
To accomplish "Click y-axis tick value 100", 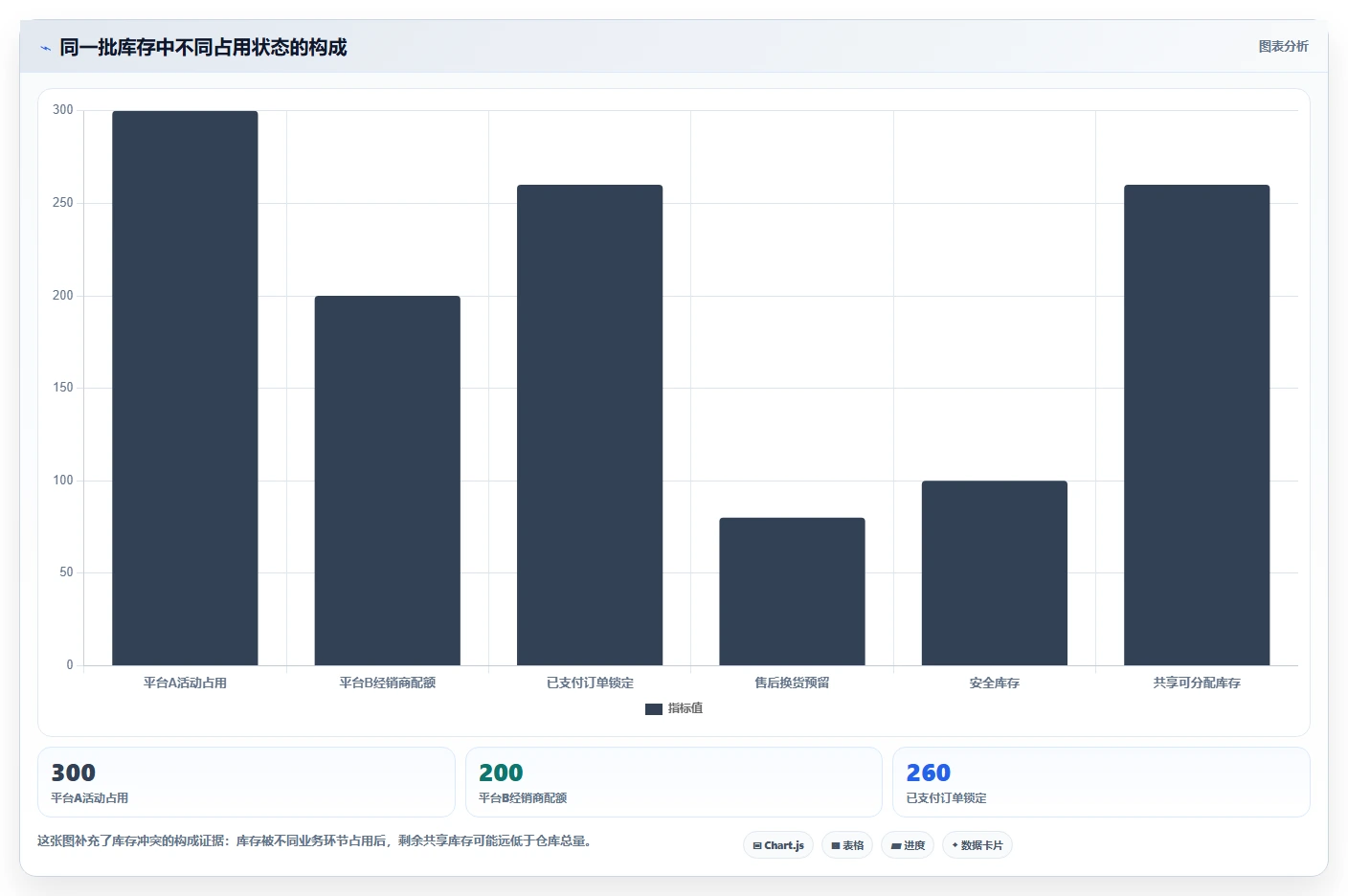I will click(63, 481).
